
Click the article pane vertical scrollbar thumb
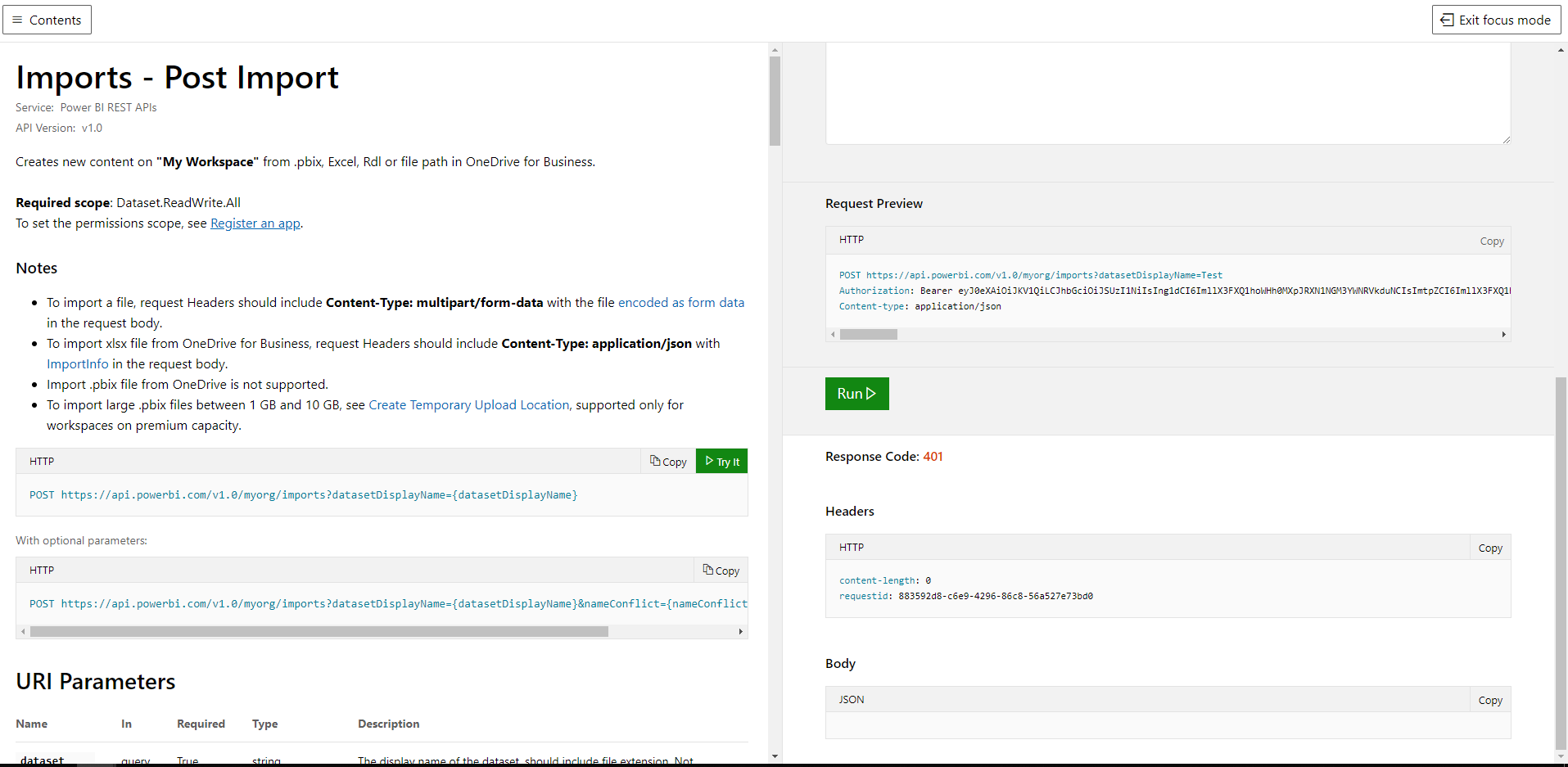[775, 101]
